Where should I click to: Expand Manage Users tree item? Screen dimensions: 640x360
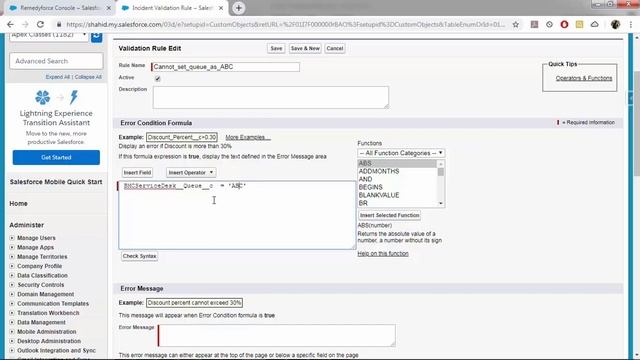[x=12, y=238]
